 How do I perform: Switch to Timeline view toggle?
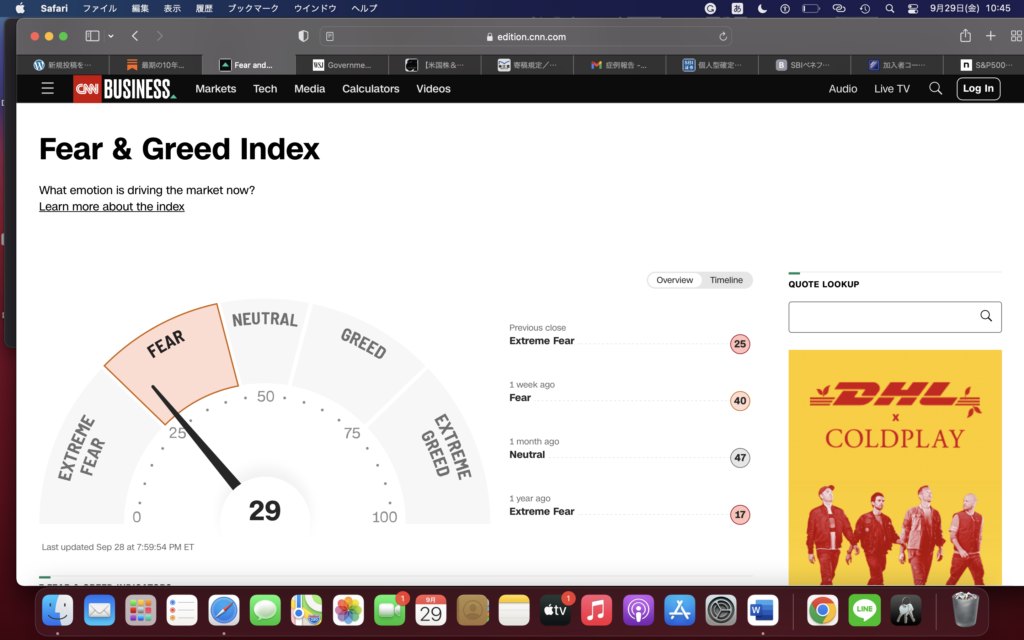pyautogui.click(x=726, y=280)
